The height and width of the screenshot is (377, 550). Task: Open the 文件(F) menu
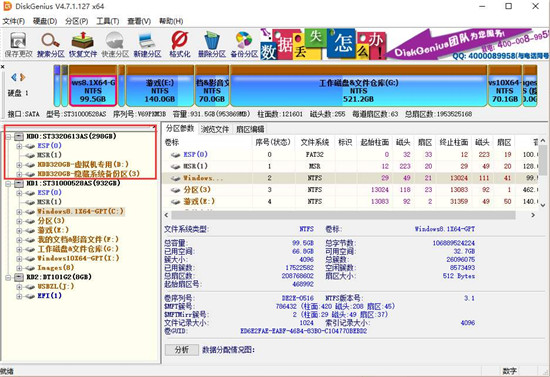[x=14, y=21]
